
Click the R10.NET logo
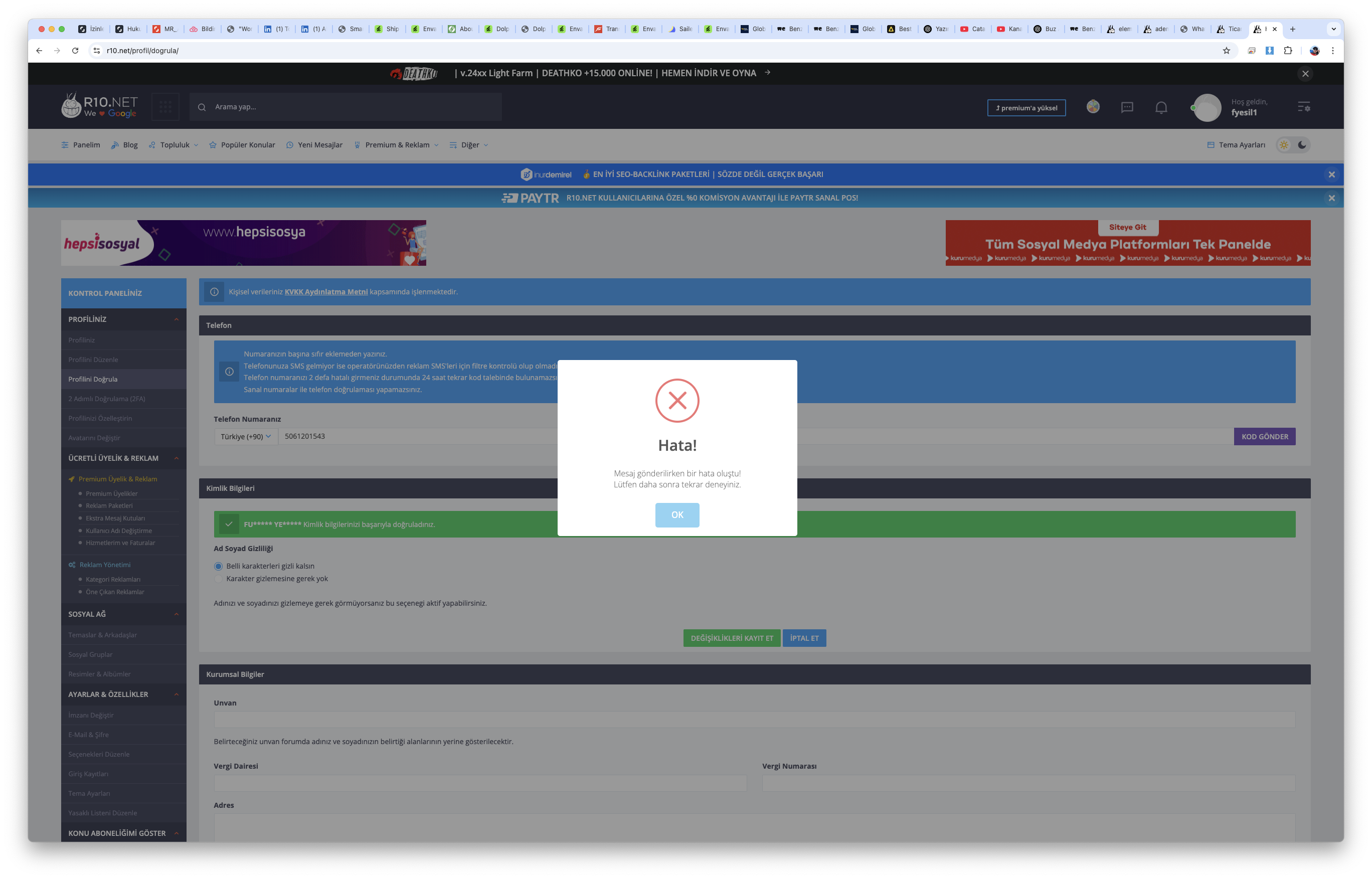pos(100,107)
